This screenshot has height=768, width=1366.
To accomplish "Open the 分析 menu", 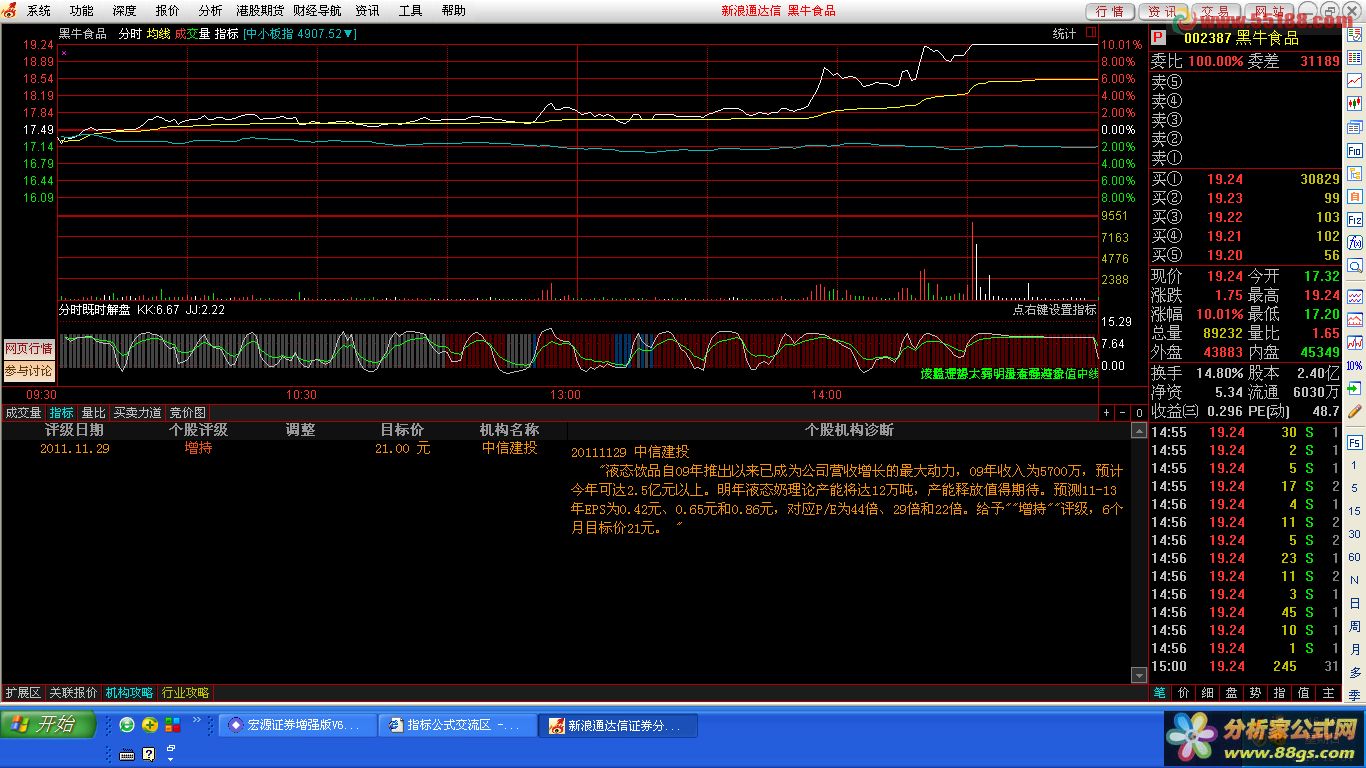I will [210, 11].
